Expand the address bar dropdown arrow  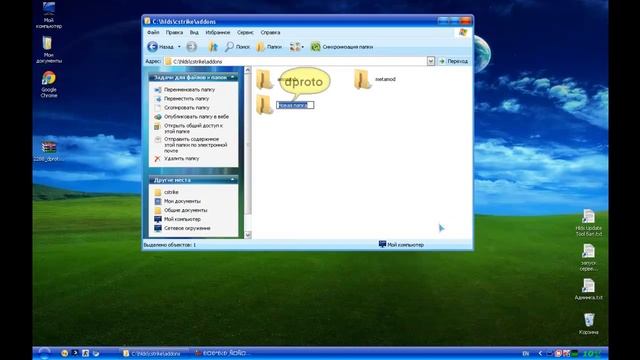431,61
